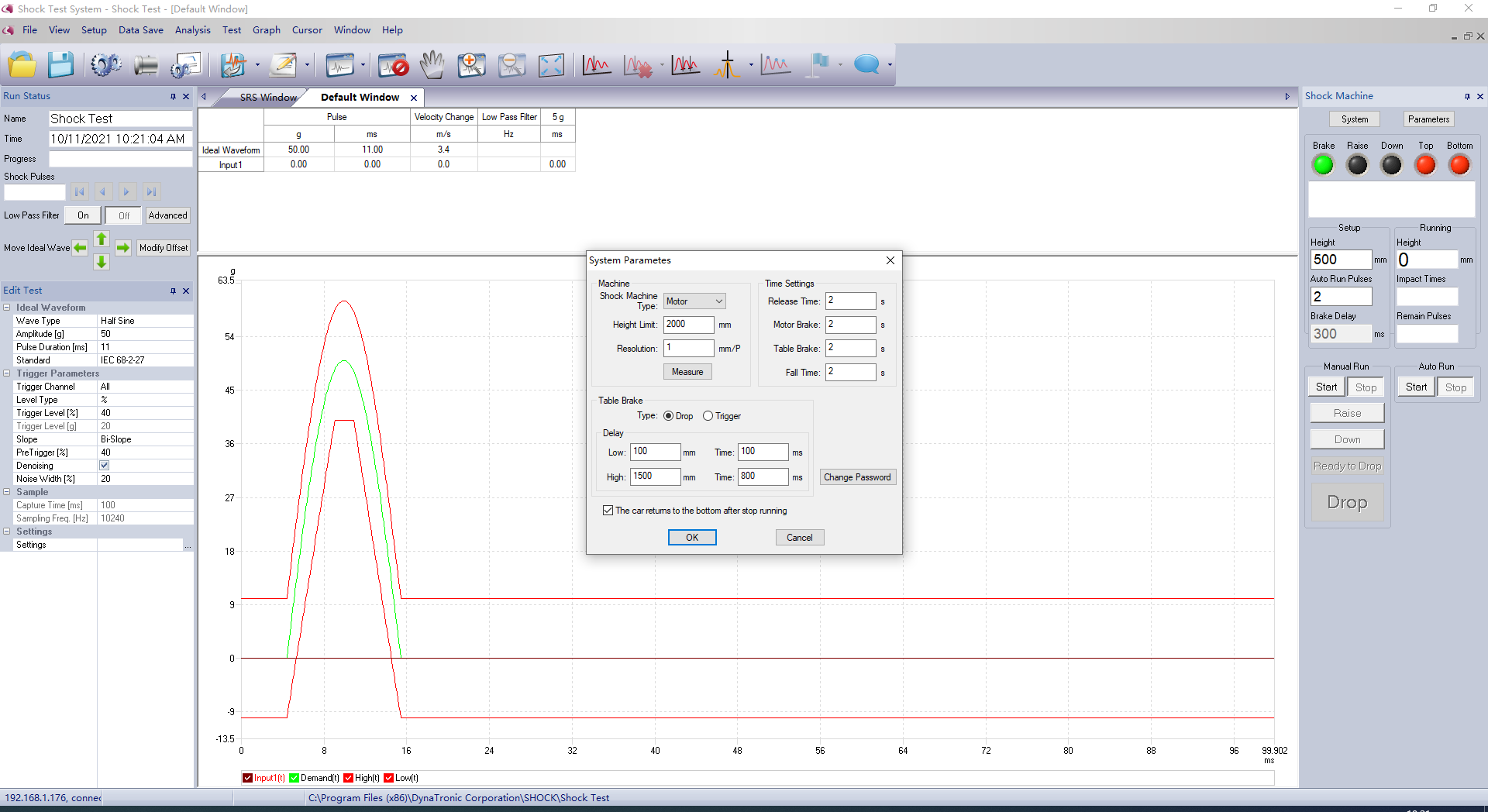Select the Trigger table brake type
1488x812 pixels.
pyautogui.click(x=708, y=416)
